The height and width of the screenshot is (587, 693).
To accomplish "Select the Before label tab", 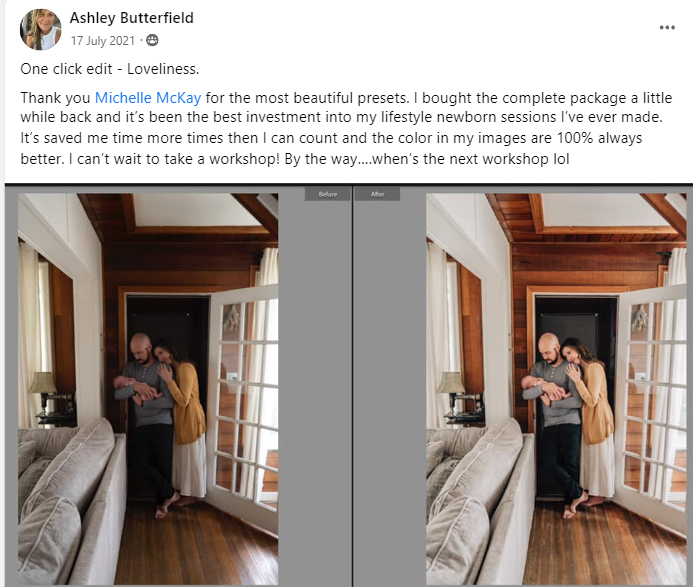I will point(327,194).
